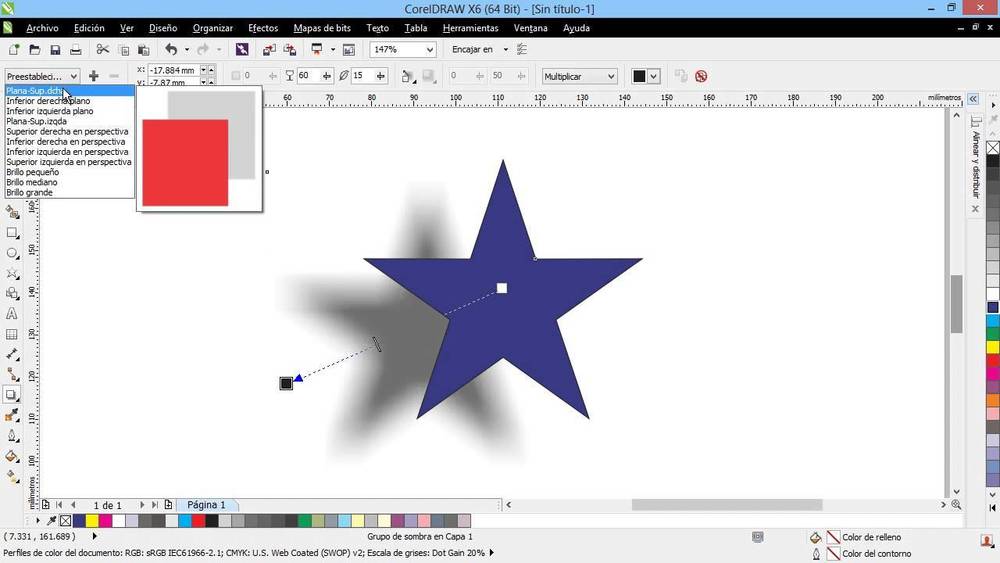The height and width of the screenshot is (563, 1000).
Task: Open the shadow color picker dropdown
Action: [x=654, y=76]
